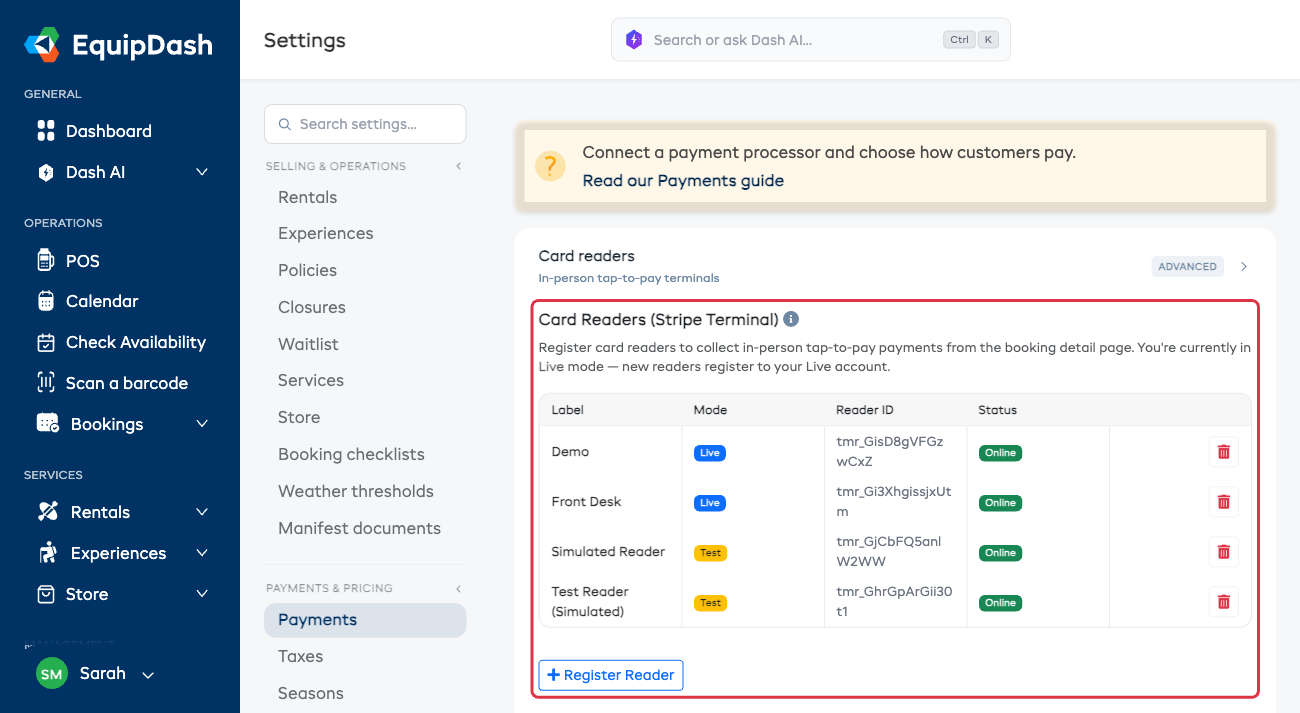Focus the Search settings field
1300x713 pixels.
point(365,124)
